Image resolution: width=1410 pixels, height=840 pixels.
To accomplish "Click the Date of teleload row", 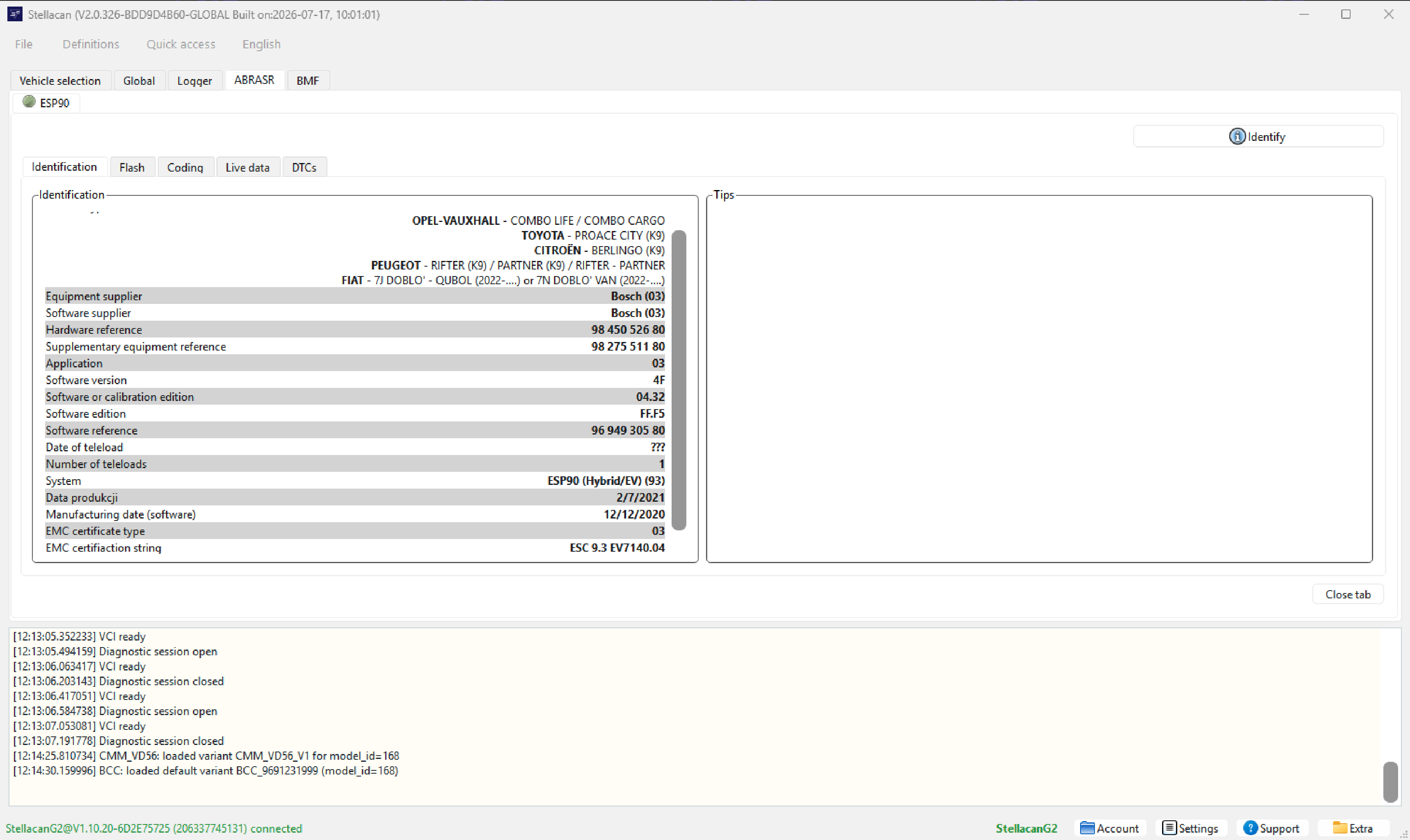I will pyautogui.click(x=355, y=447).
